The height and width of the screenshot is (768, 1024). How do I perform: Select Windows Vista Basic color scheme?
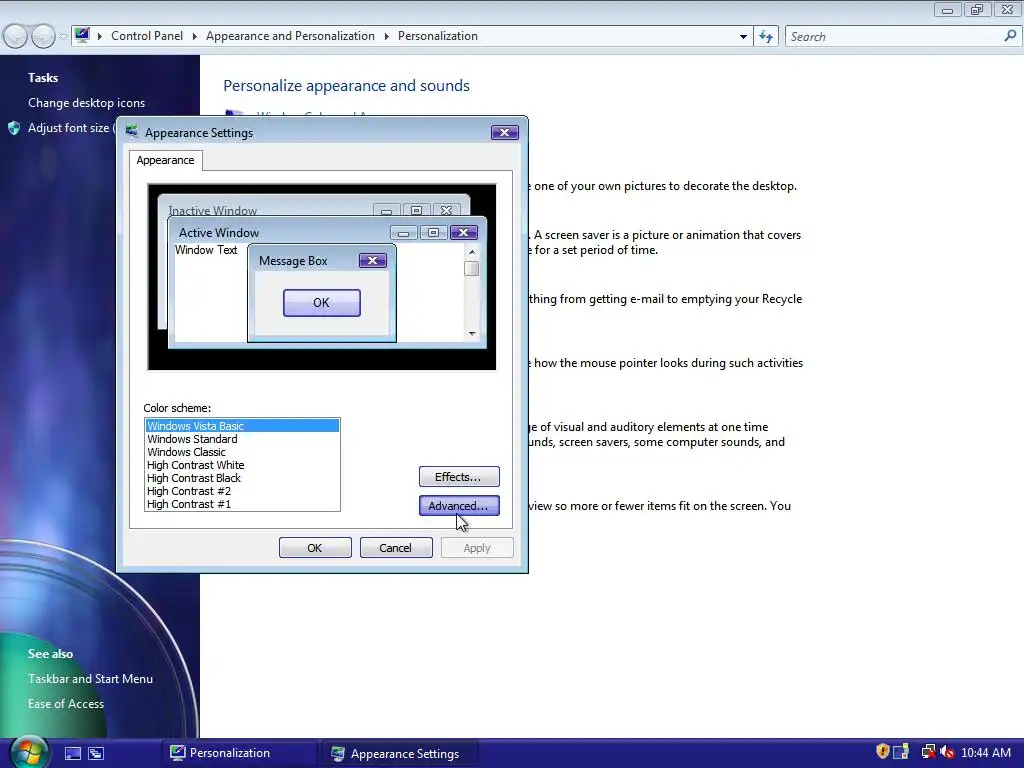point(242,426)
